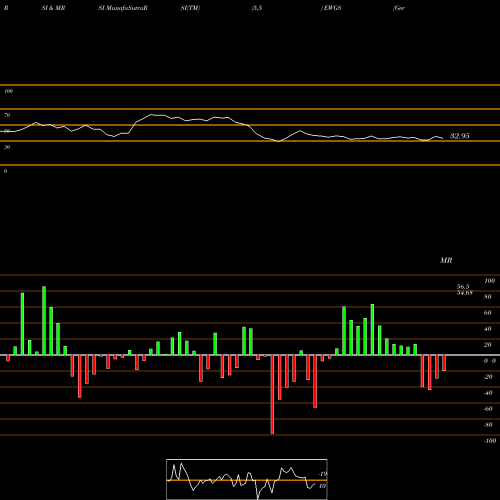Screen dimensions: 500x500
Task: Click the 54.68 value label
Action: pos(465,293)
